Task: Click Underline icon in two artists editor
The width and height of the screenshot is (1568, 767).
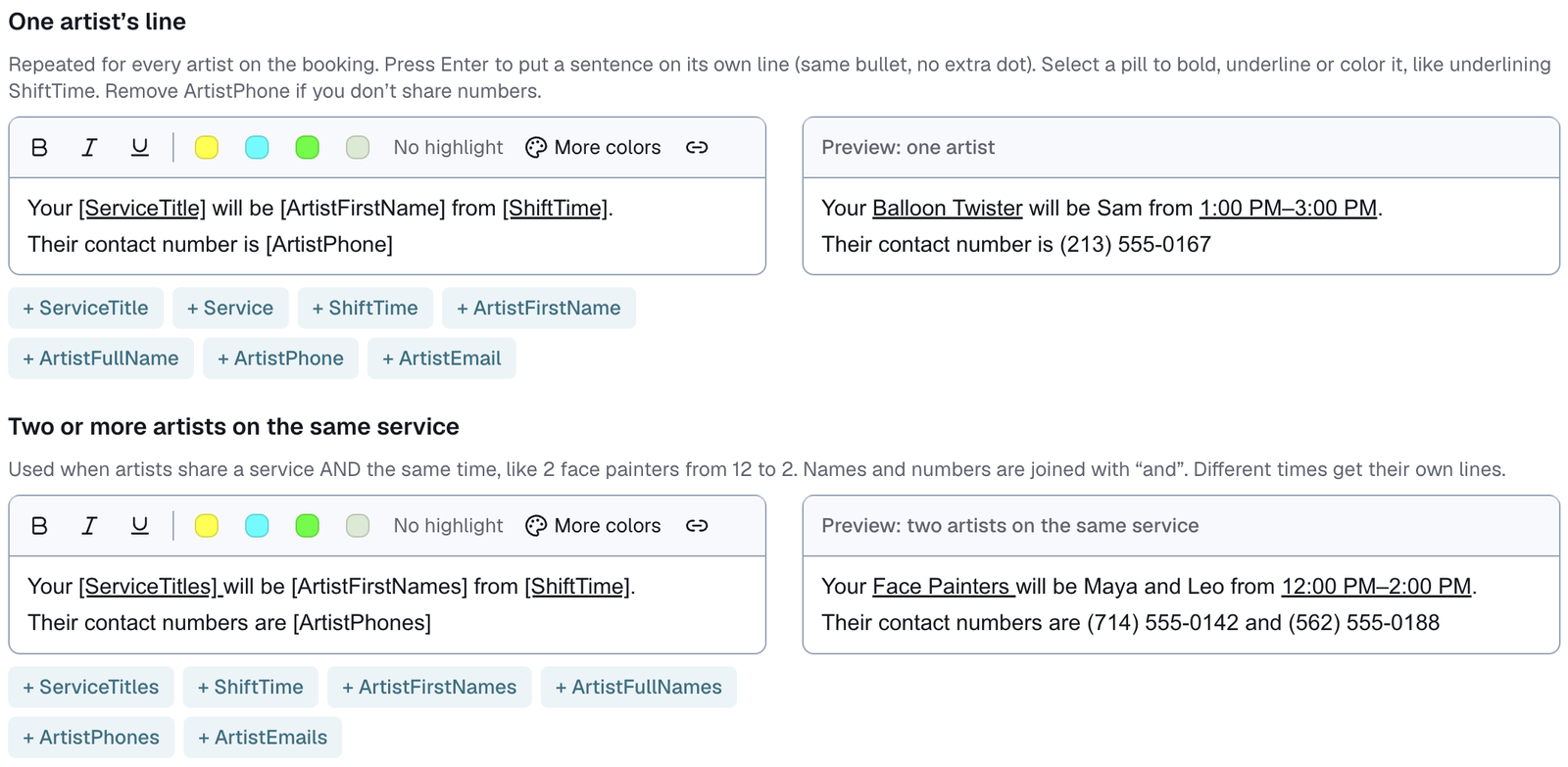Action: 140,526
